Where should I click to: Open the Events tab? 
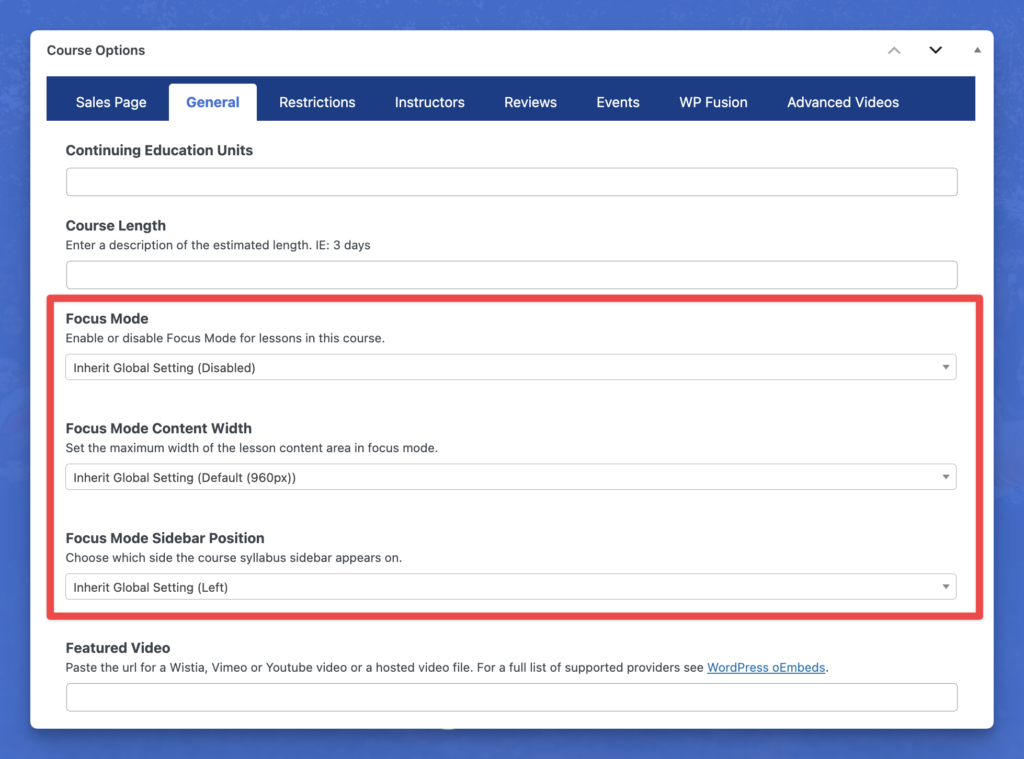[618, 102]
